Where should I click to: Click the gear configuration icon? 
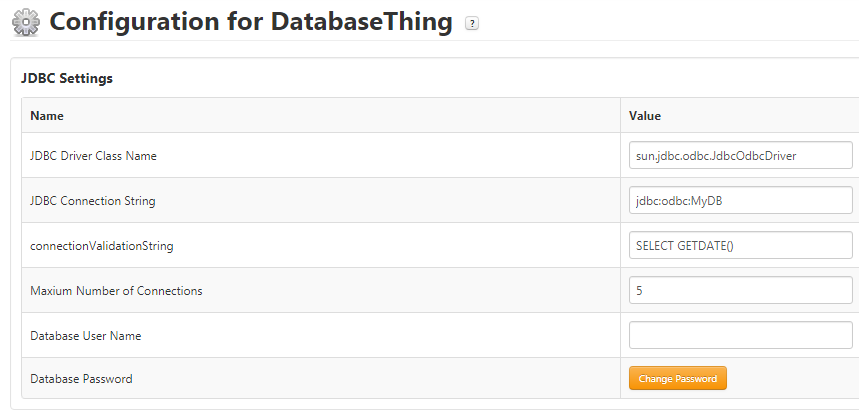[25, 22]
